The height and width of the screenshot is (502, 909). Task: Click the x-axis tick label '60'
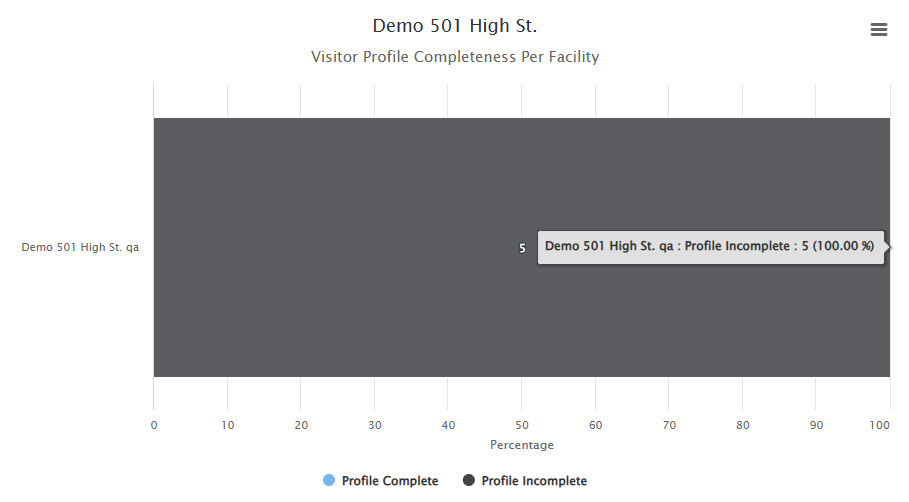click(595, 425)
